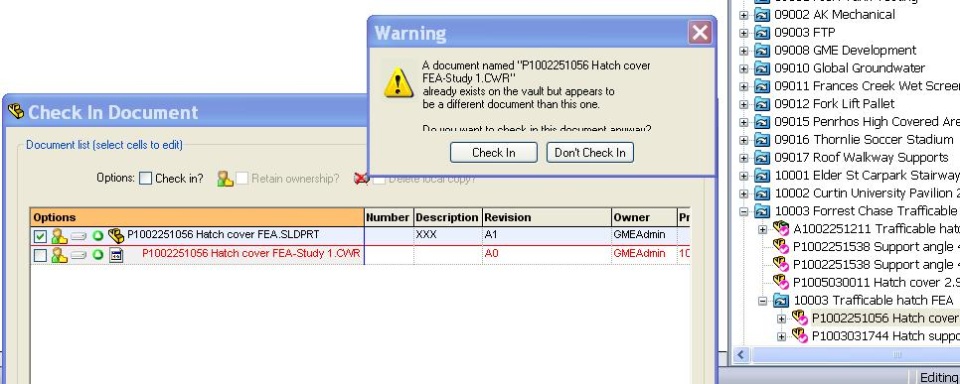Select the 09003 FTP tree item
The width and height of the screenshot is (960, 384).
pyautogui.click(x=804, y=32)
